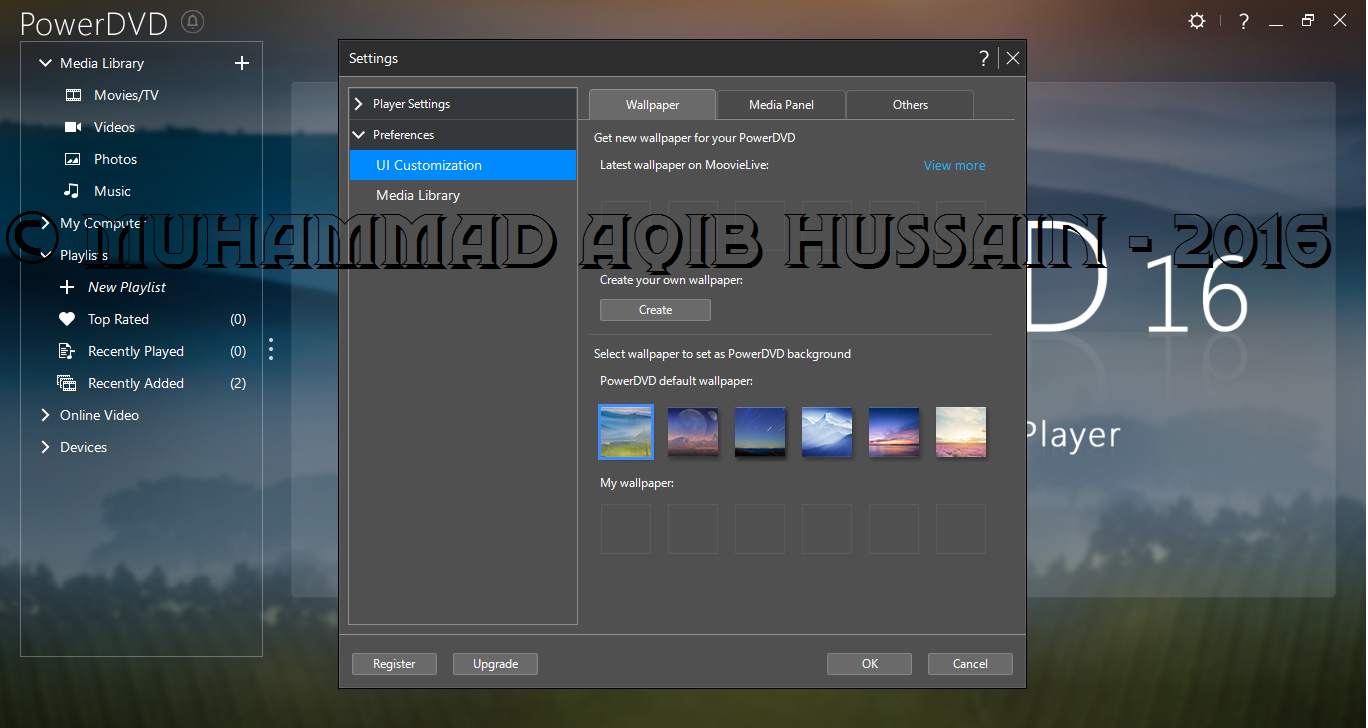This screenshot has height=728, width=1368.
Task: Confirm settings with OK button
Action: coord(869,664)
